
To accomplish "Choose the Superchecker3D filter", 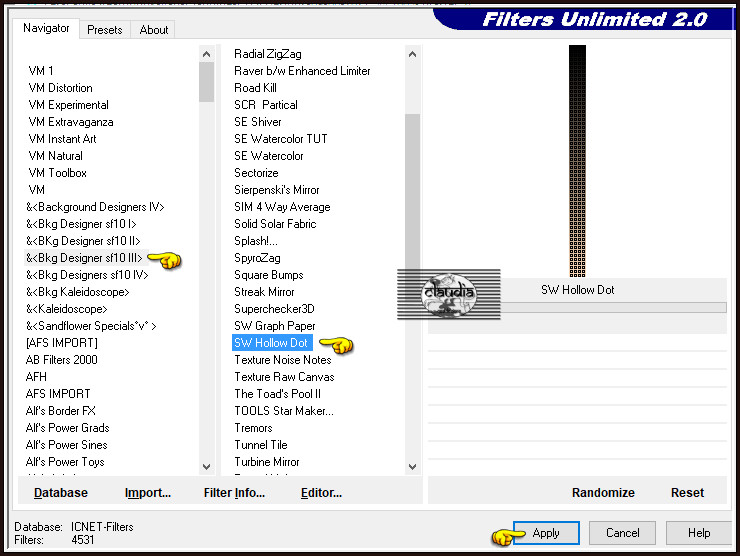I will click(274, 309).
